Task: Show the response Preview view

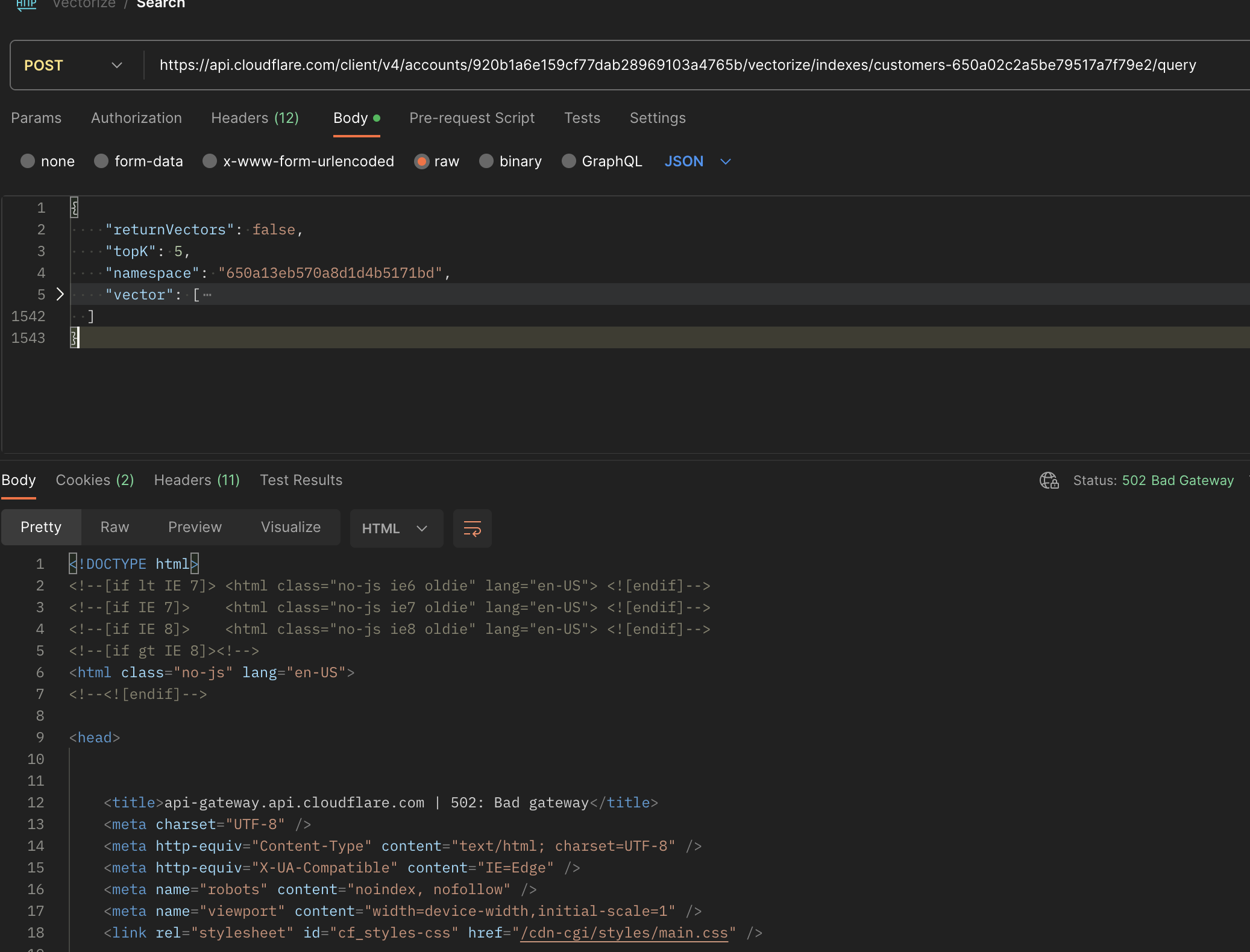Action: click(195, 527)
